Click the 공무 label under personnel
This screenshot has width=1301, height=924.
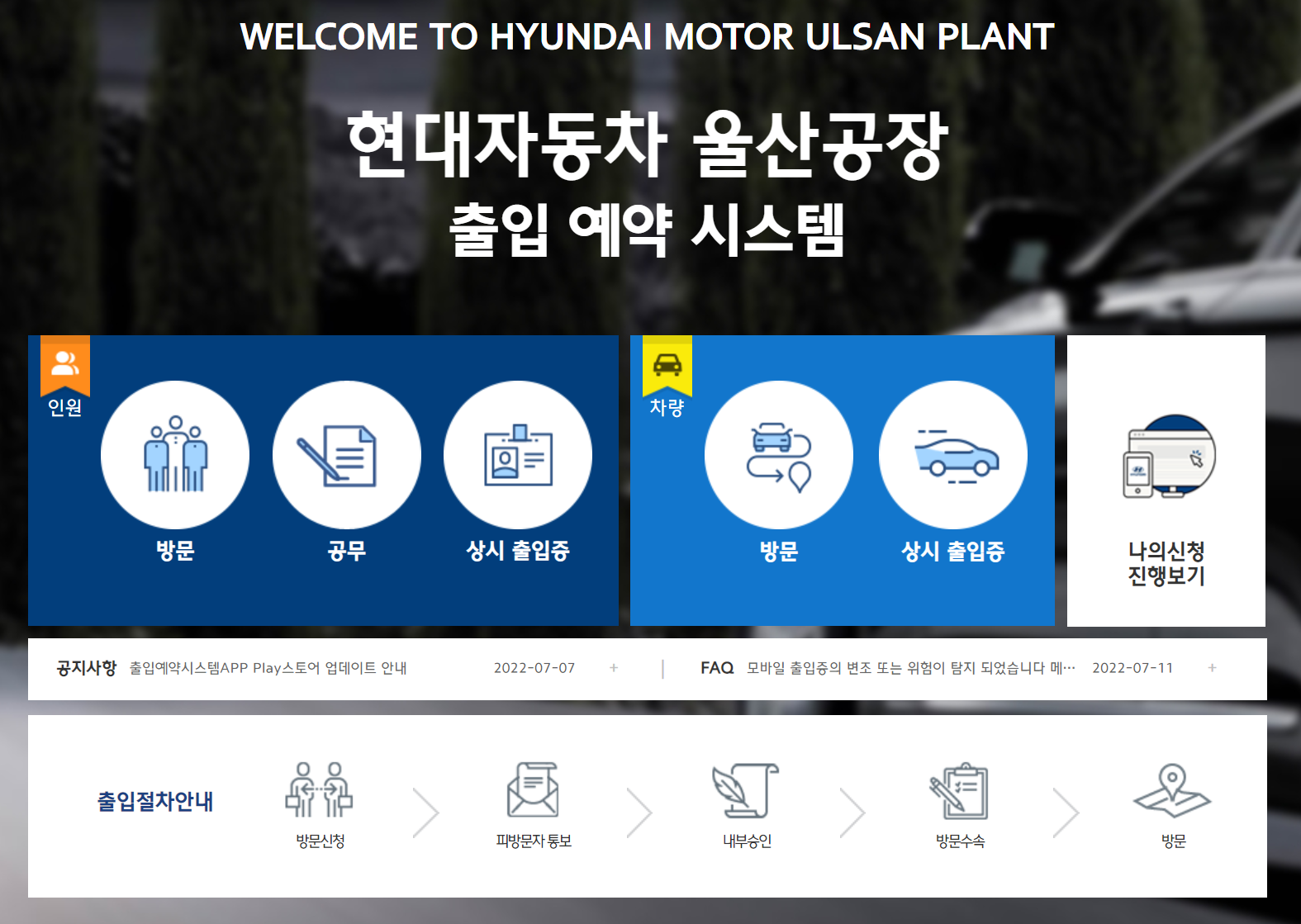[x=347, y=551]
